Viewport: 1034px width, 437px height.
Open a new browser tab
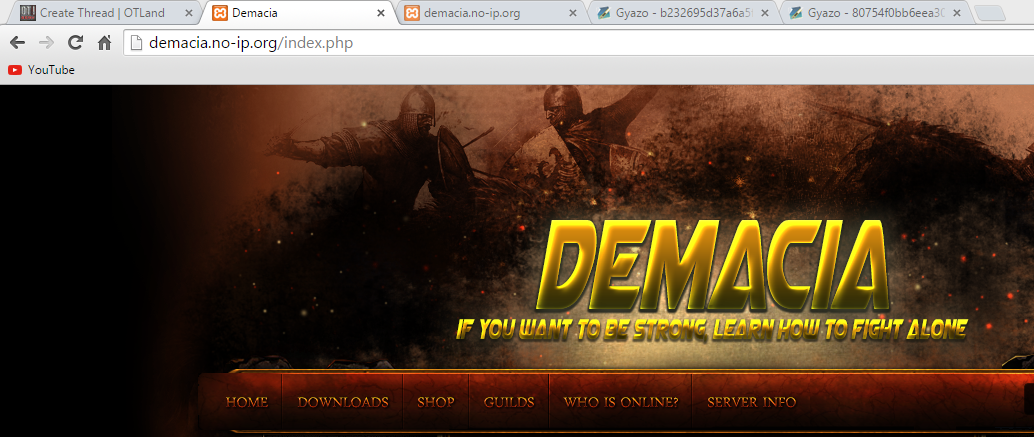988,13
